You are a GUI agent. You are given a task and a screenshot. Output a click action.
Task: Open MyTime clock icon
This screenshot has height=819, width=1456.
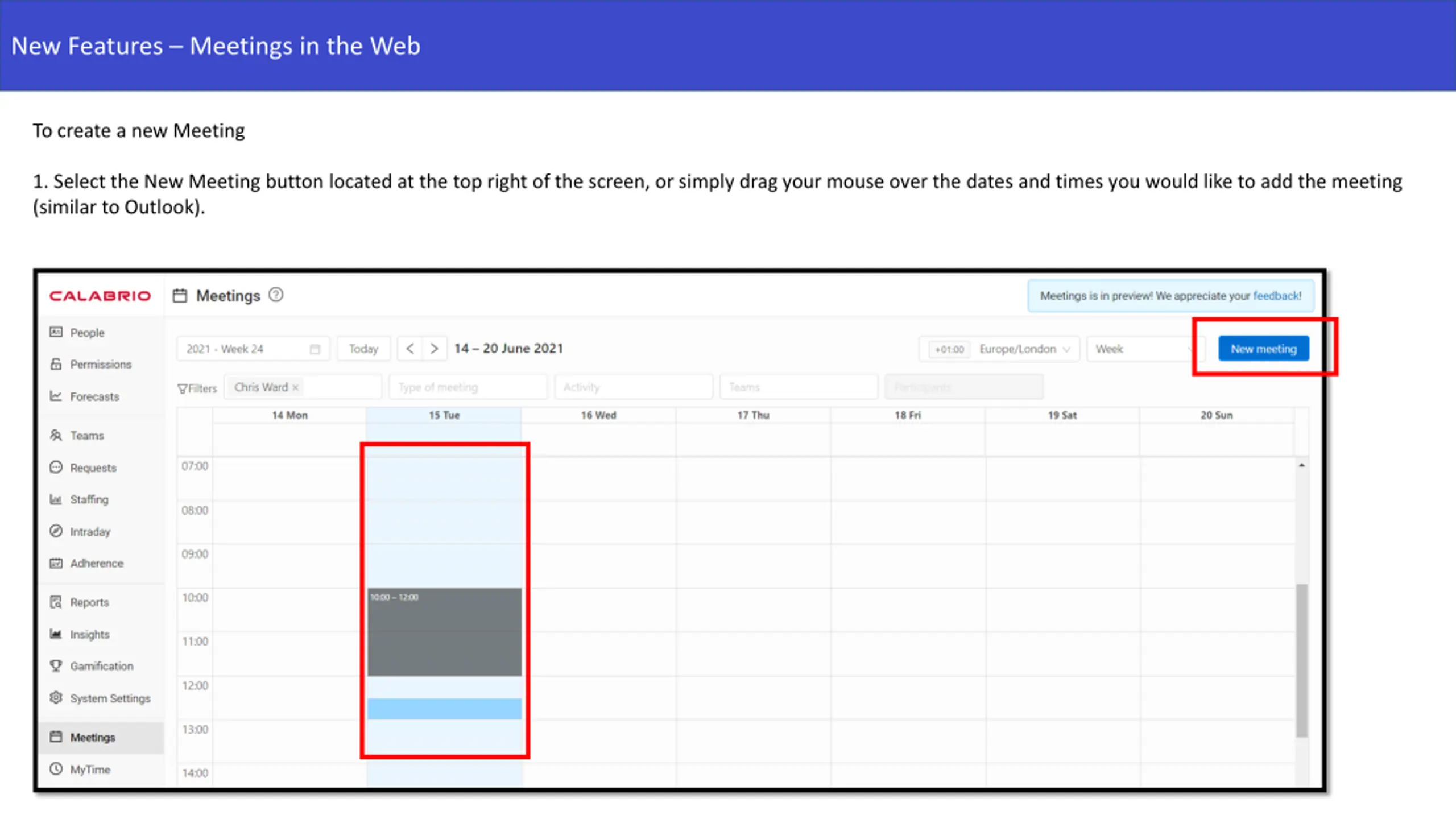56,769
